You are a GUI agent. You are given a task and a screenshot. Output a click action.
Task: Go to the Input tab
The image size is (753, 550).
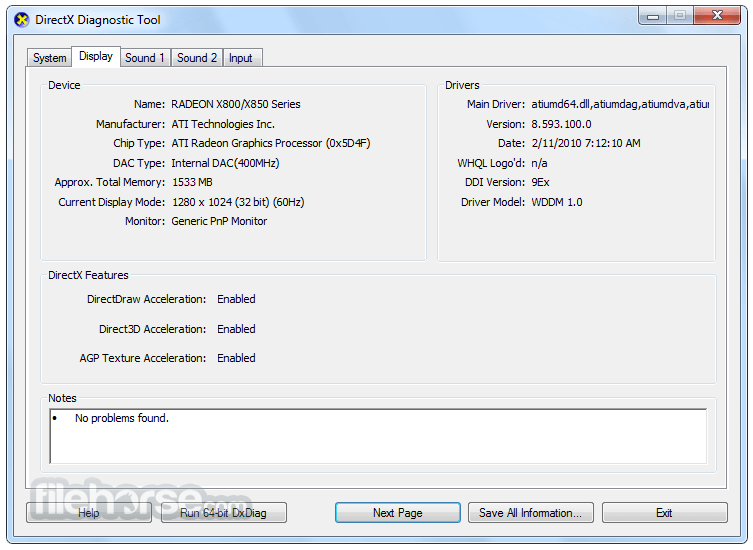241,58
